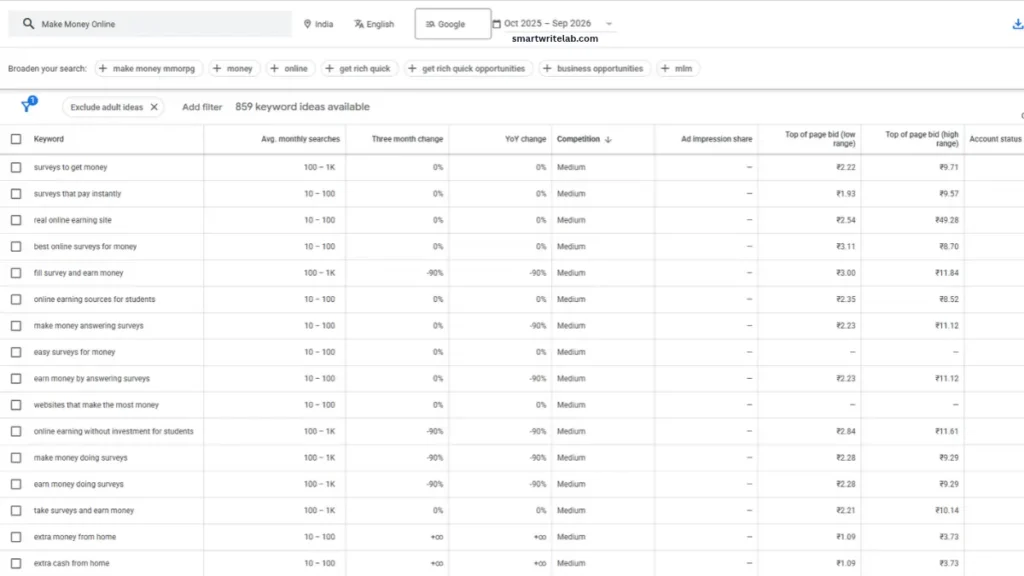
Task: Download keyword ideas with download icon
Action: pos(1017,24)
